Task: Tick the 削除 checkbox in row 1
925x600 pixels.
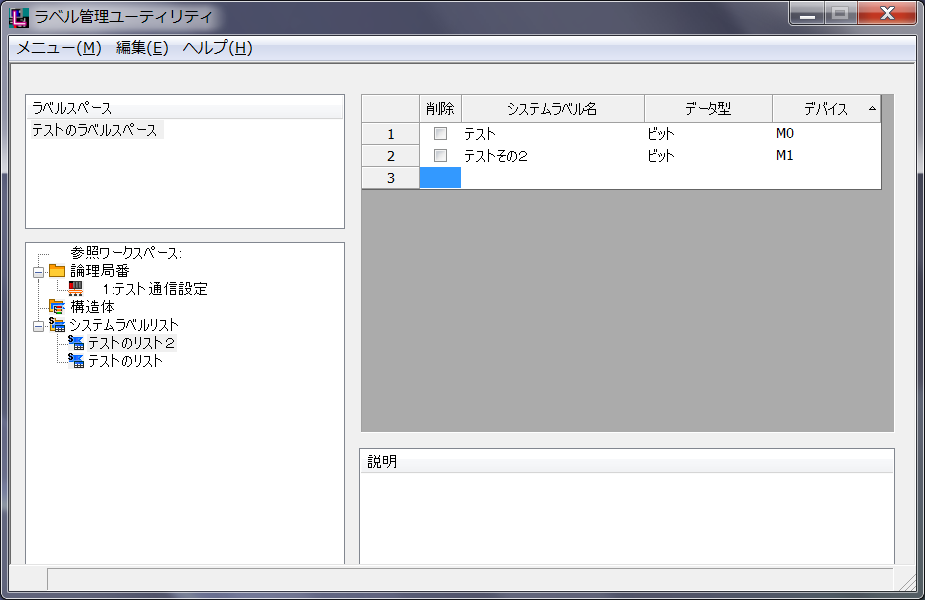Action: point(440,133)
